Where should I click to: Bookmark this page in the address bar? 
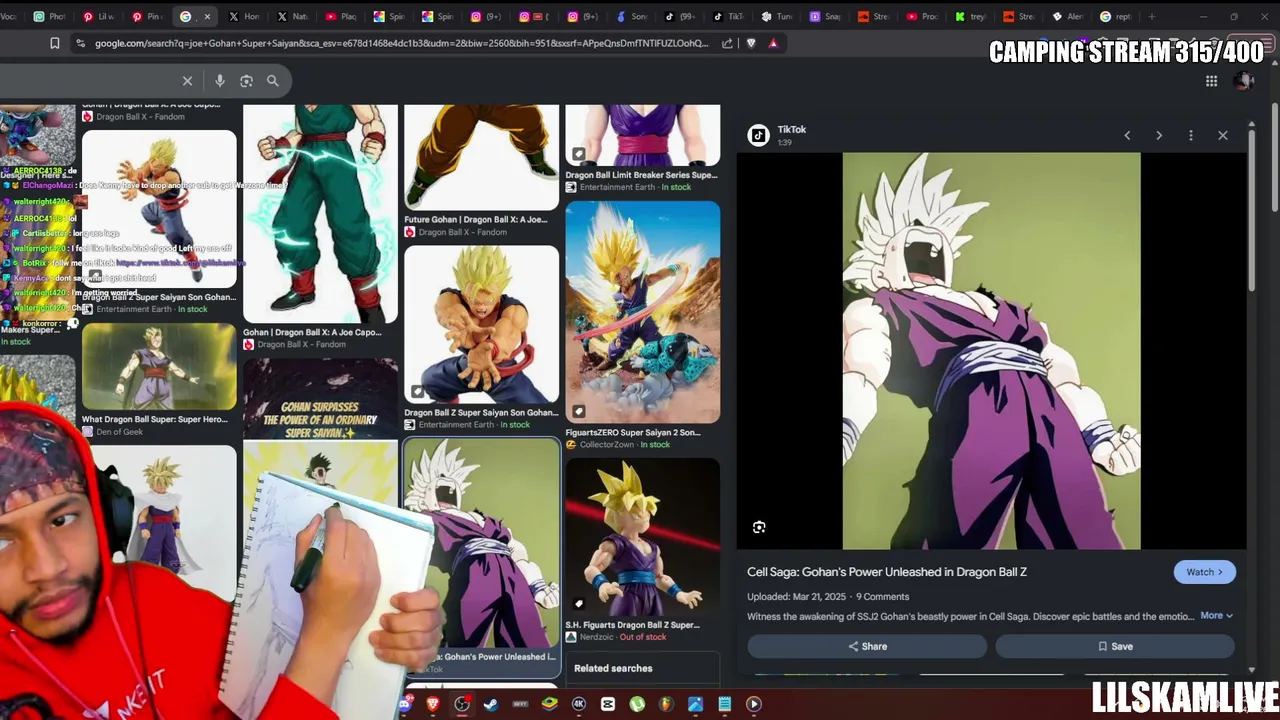pyautogui.click(x=54, y=43)
